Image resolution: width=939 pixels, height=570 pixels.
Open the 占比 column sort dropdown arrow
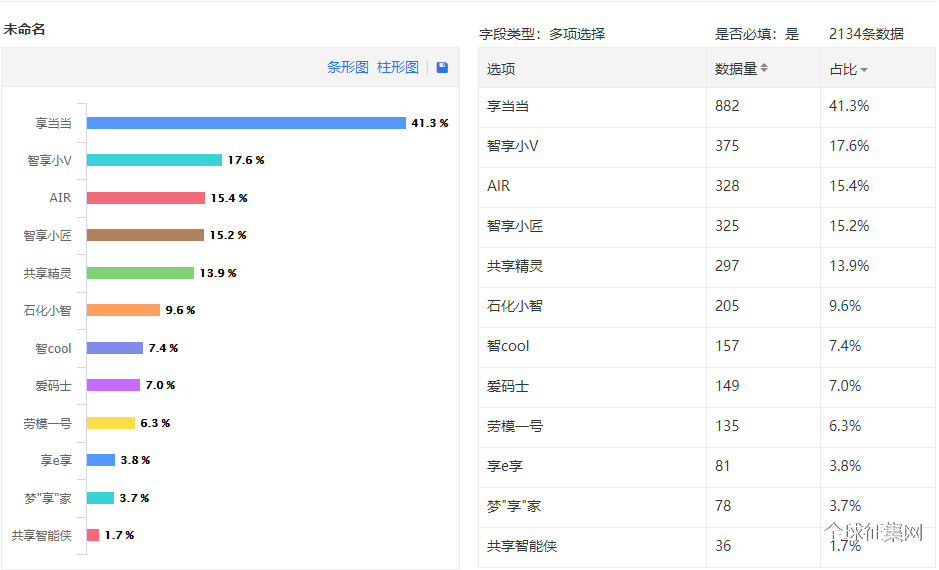tap(864, 71)
